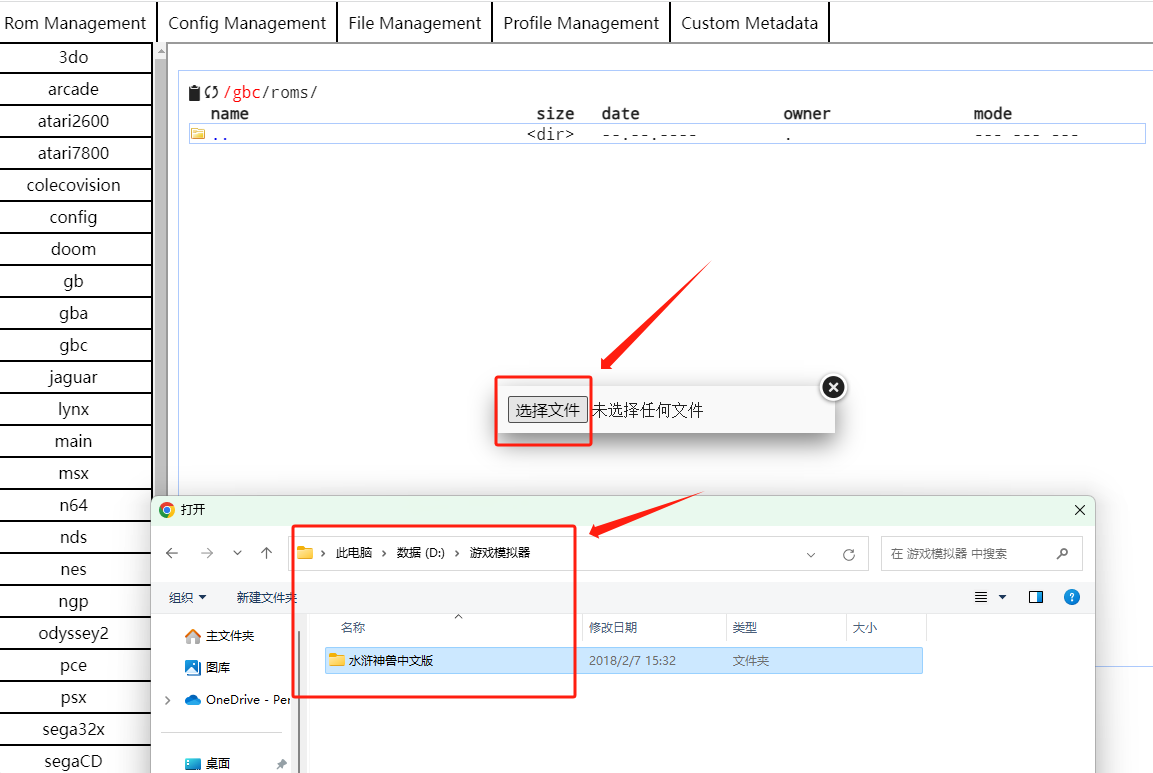
Task: Select the doom system
Action: click(74, 249)
